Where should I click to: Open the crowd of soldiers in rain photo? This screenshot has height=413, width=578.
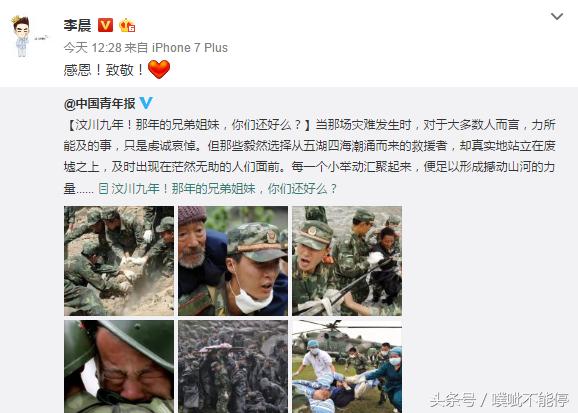point(233,367)
